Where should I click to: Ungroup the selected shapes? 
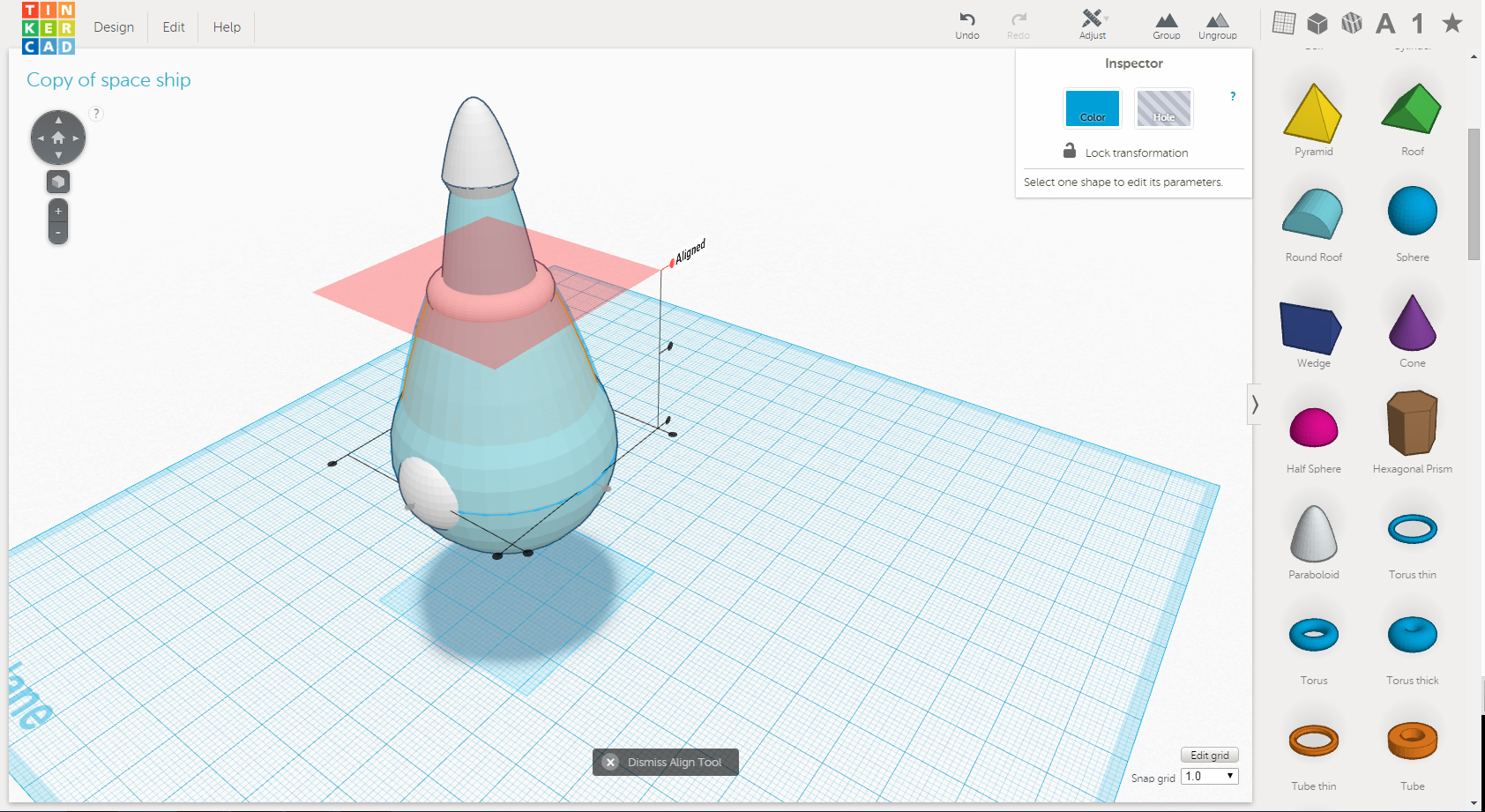pyautogui.click(x=1218, y=25)
